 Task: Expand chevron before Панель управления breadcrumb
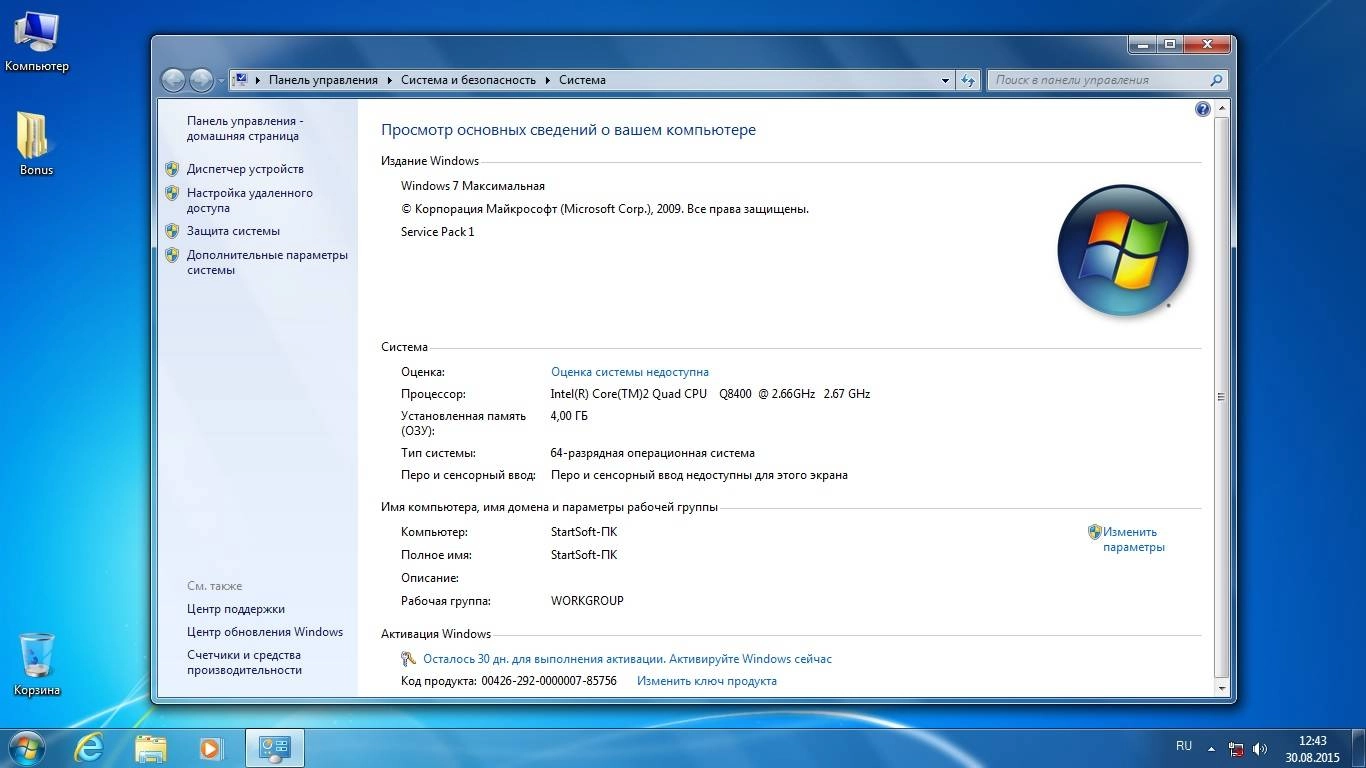[x=258, y=80]
